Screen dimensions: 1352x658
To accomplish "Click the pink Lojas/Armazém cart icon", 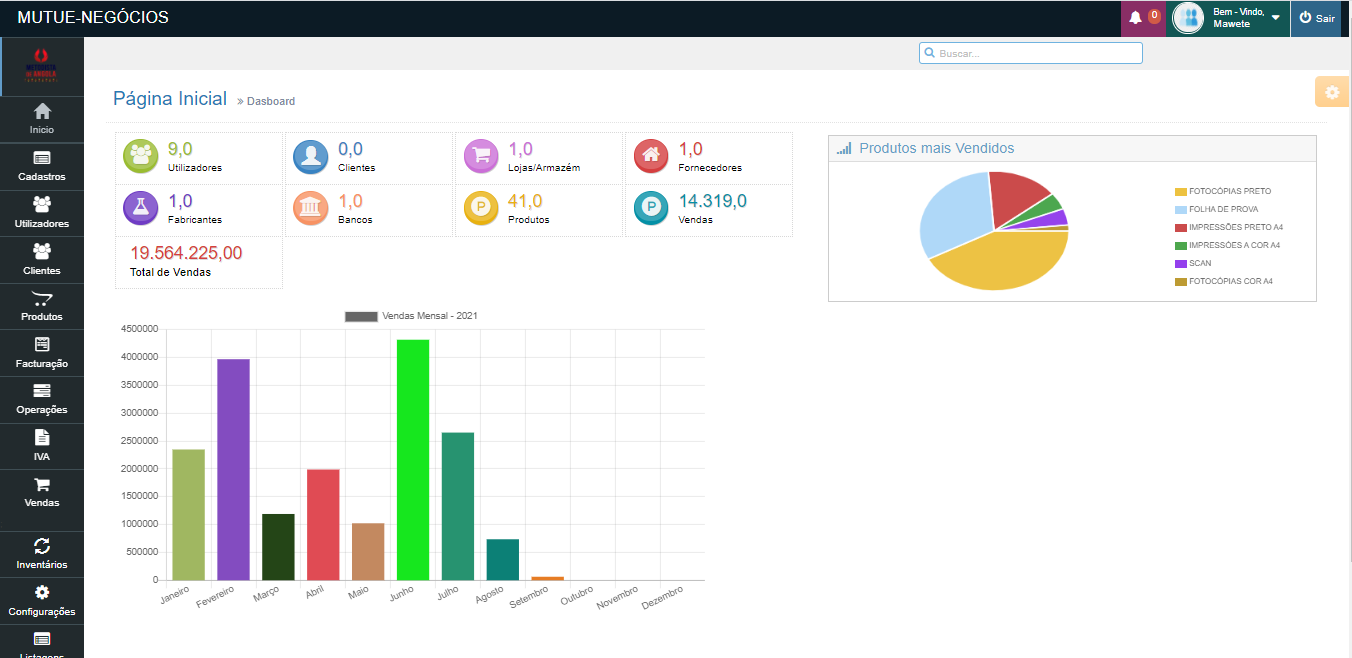I will point(481,156).
